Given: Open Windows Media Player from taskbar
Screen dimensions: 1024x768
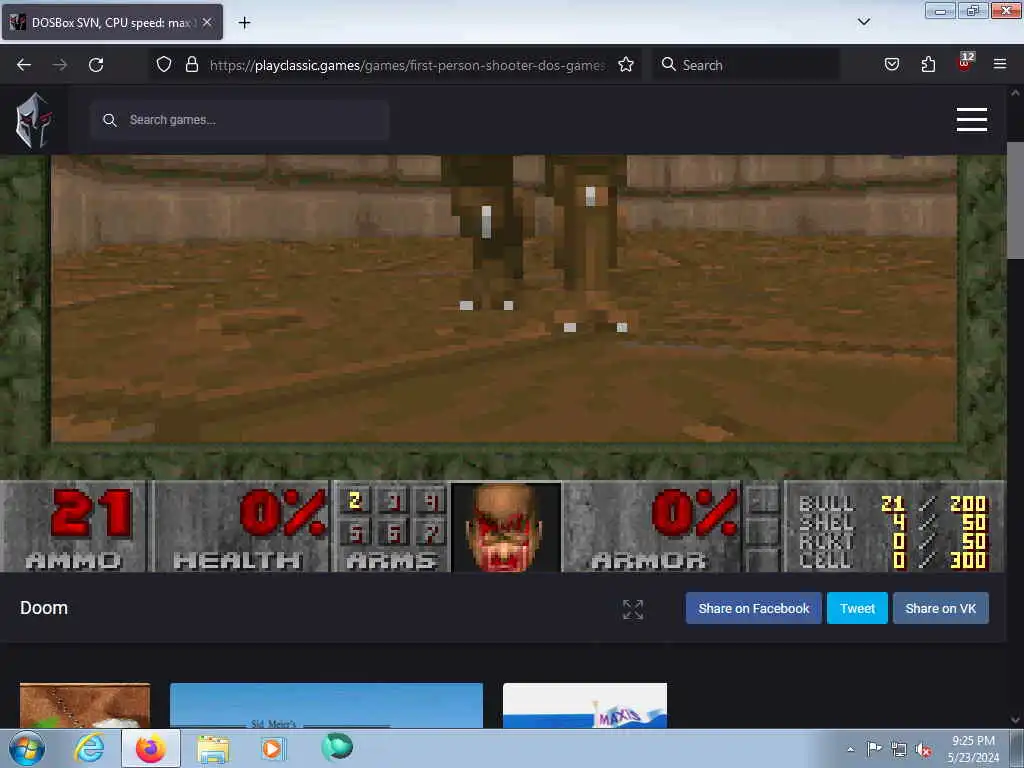Looking at the screenshot, I should point(273,749).
